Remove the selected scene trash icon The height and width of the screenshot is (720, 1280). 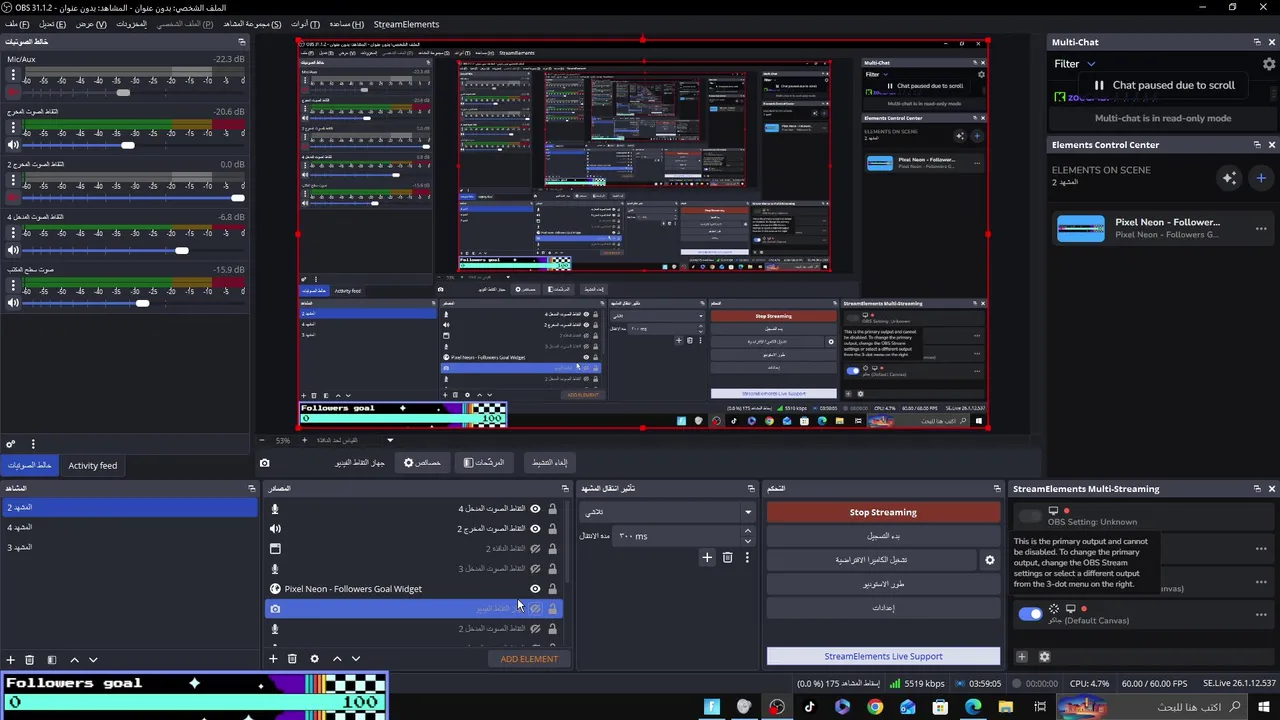point(30,660)
